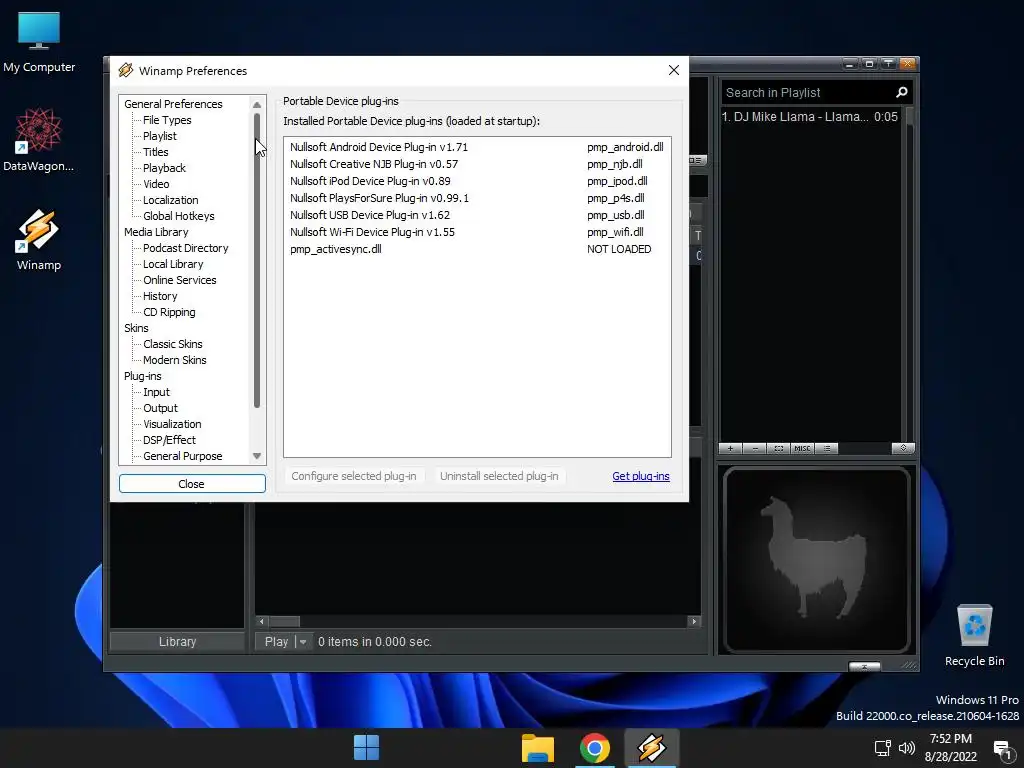The width and height of the screenshot is (1024, 768).
Task: Select Output plug-ins page
Action: coord(161,408)
